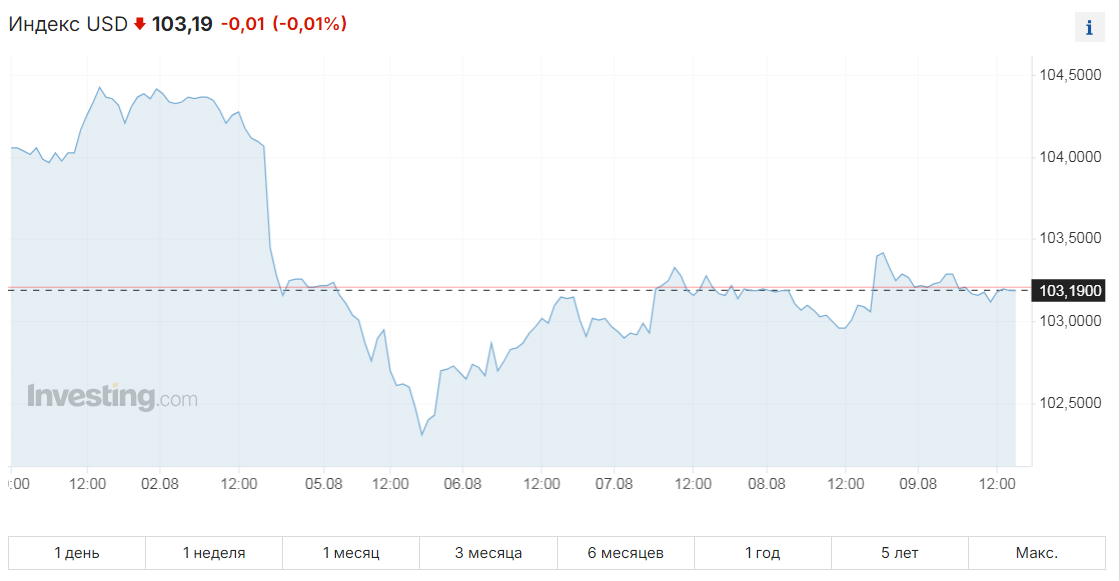1120x581 pixels.
Task: Switch chart to 3 месяца period
Action: click(x=488, y=552)
